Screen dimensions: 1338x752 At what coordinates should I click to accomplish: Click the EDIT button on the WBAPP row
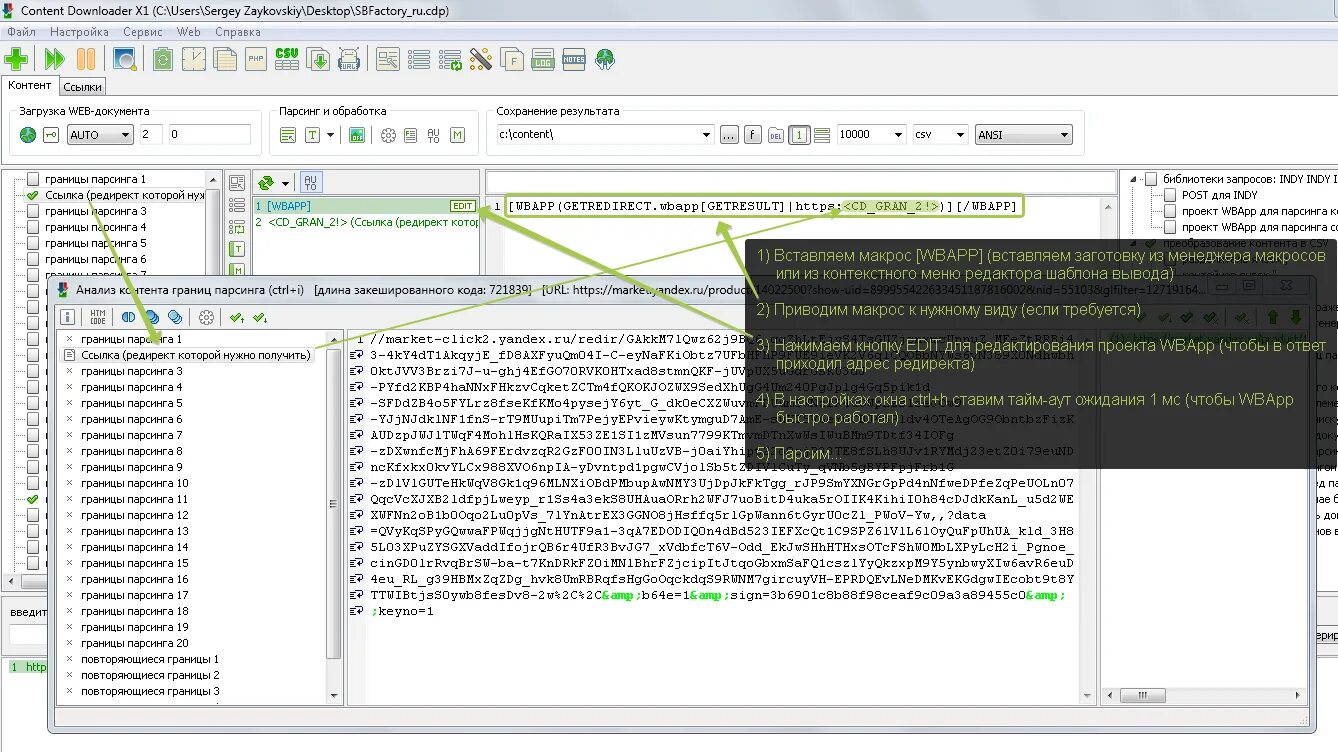point(463,206)
